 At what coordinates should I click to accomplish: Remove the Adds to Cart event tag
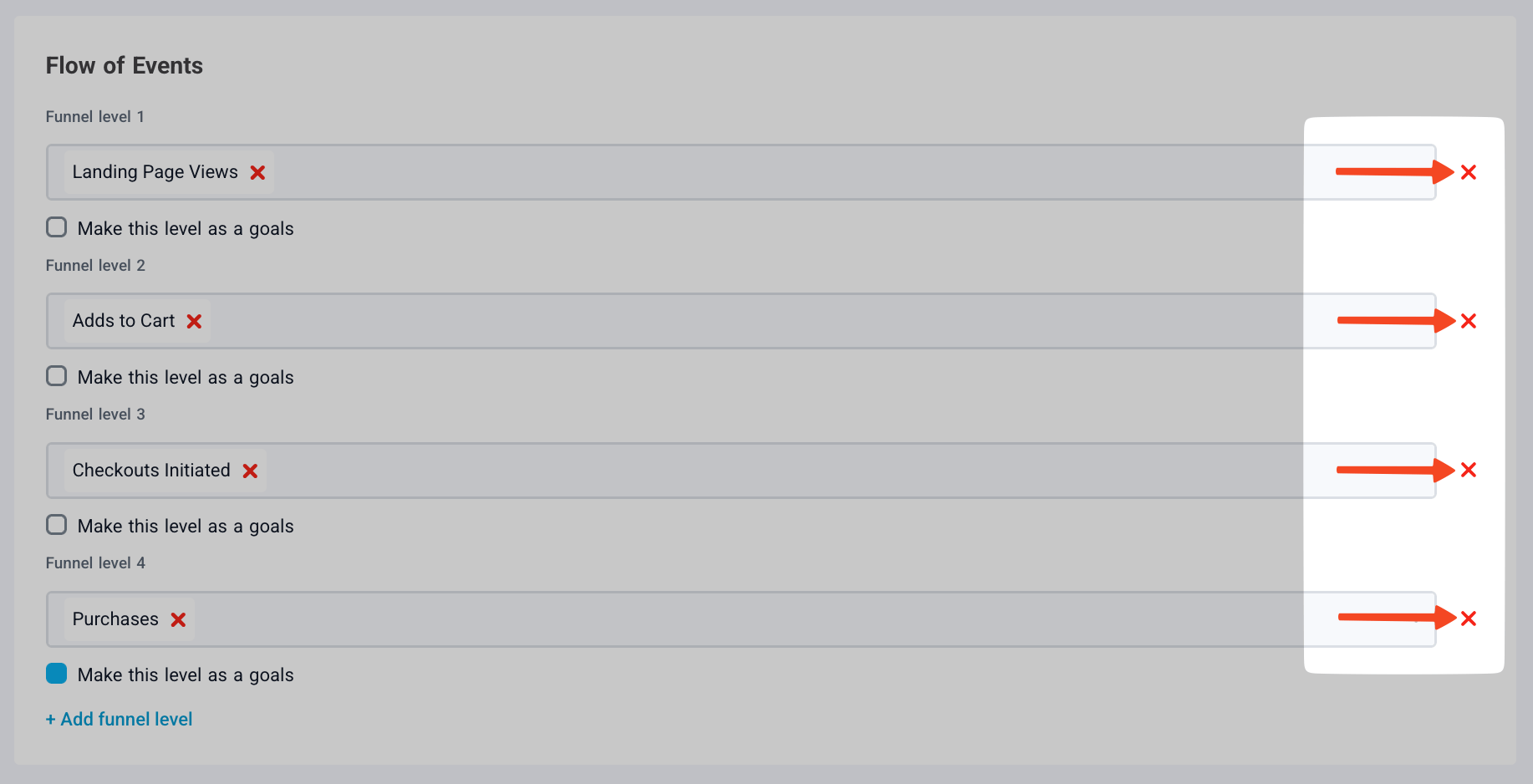click(194, 321)
